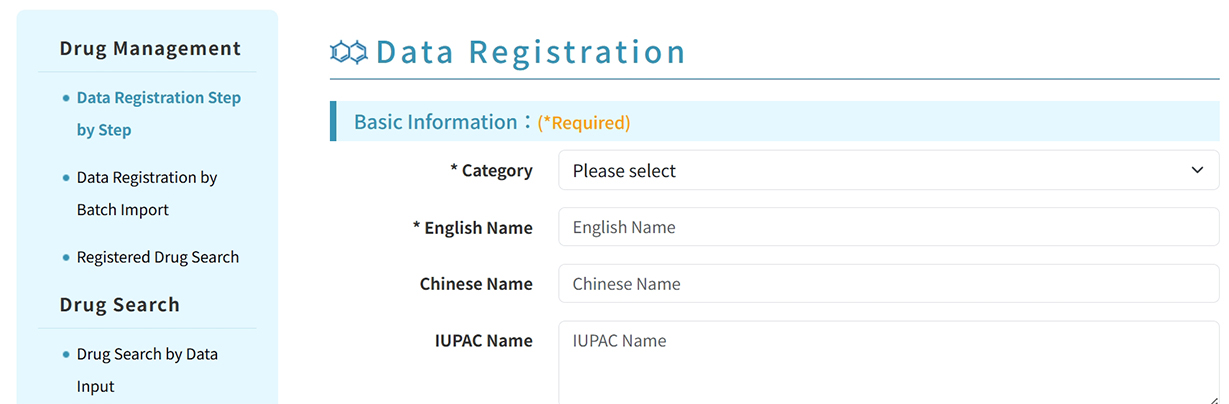The width and height of the screenshot is (1229, 404).
Task: Navigate to Drug Search by Data Input
Action: pyautogui.click(x=147, y=370)
